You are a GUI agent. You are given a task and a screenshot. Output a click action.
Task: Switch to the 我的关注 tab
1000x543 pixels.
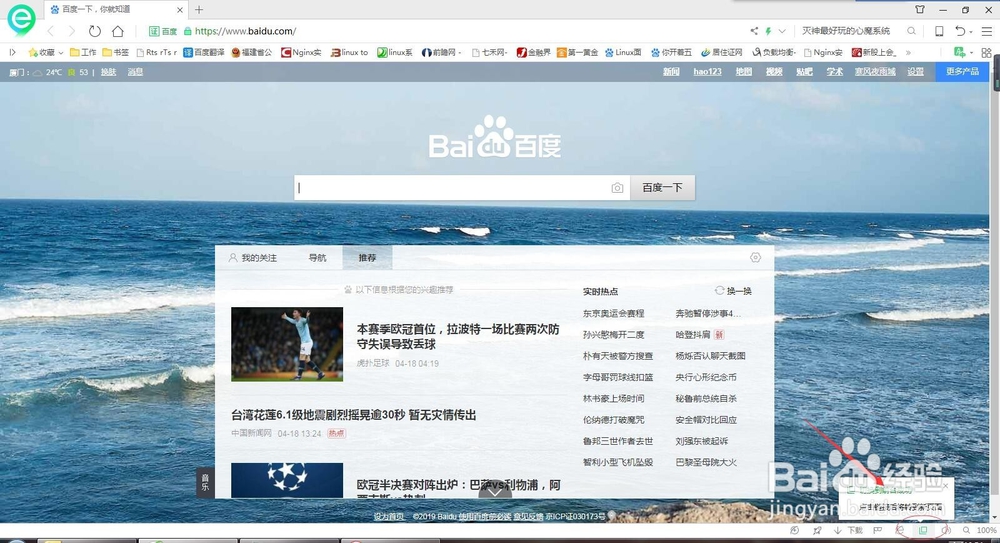click(x=253, y=258)
